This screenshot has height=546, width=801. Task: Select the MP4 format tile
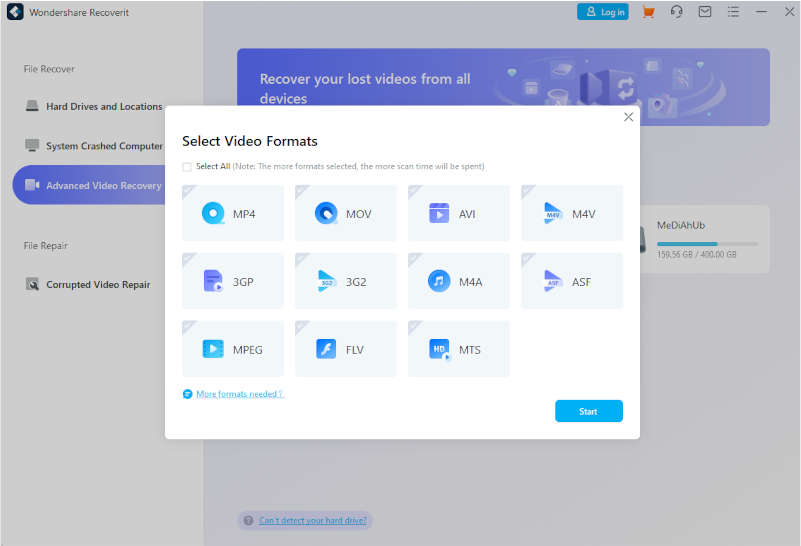(x=232, y=213)
